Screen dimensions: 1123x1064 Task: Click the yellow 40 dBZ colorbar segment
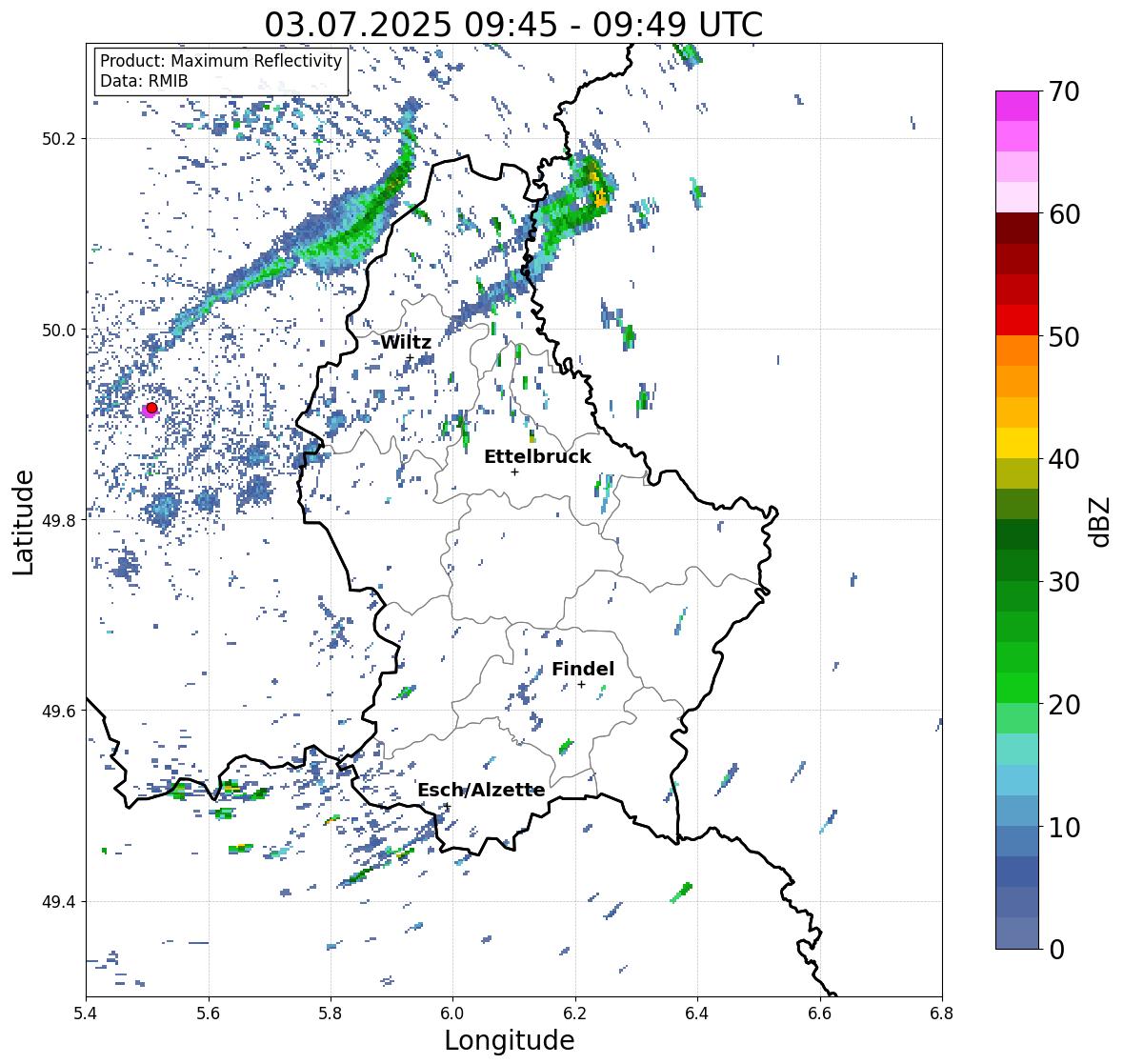point(1017,443)
